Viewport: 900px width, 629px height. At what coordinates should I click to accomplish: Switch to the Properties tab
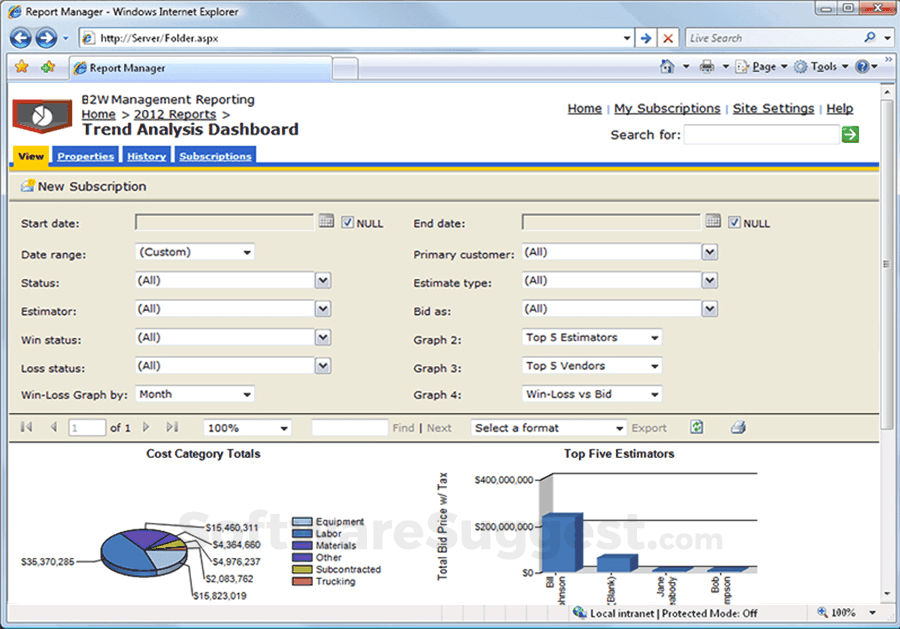(x=85, y=156)
